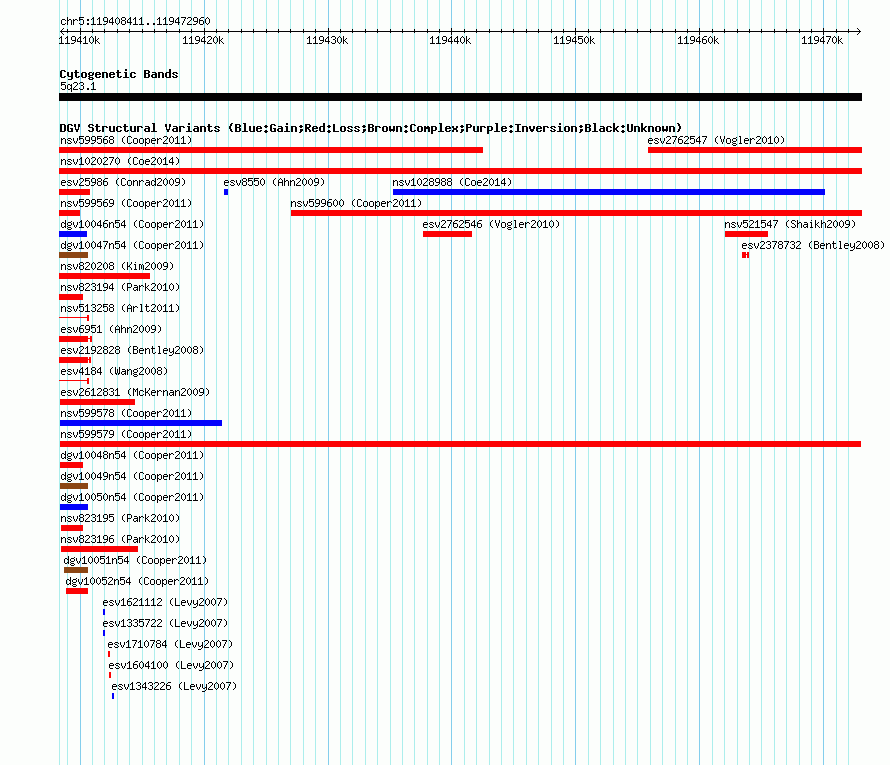Click esv6951 (Ahn2009) label
The image size is (890, 765).
111,329
